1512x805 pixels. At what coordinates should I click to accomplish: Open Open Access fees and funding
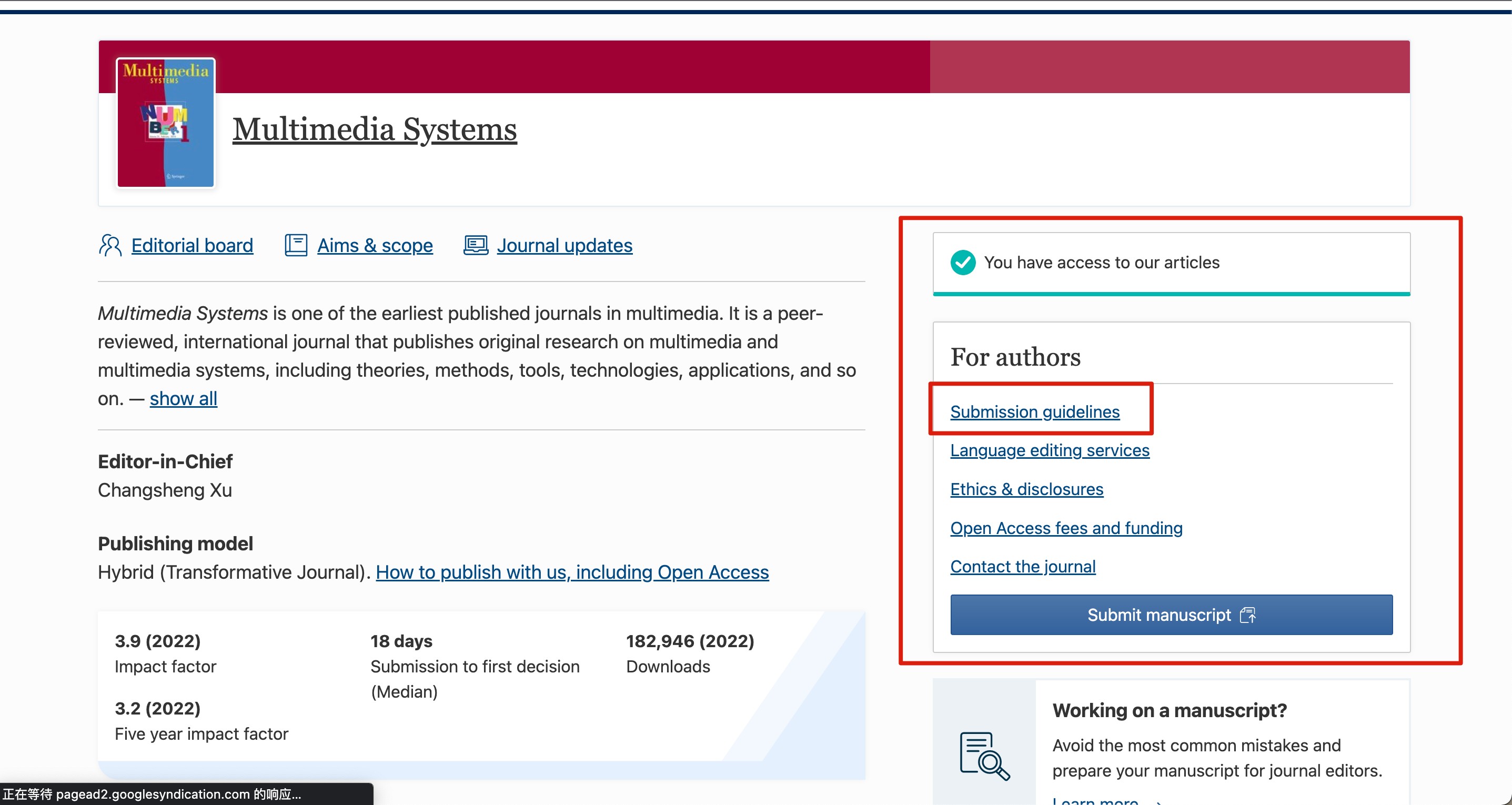click(1066, 528)
